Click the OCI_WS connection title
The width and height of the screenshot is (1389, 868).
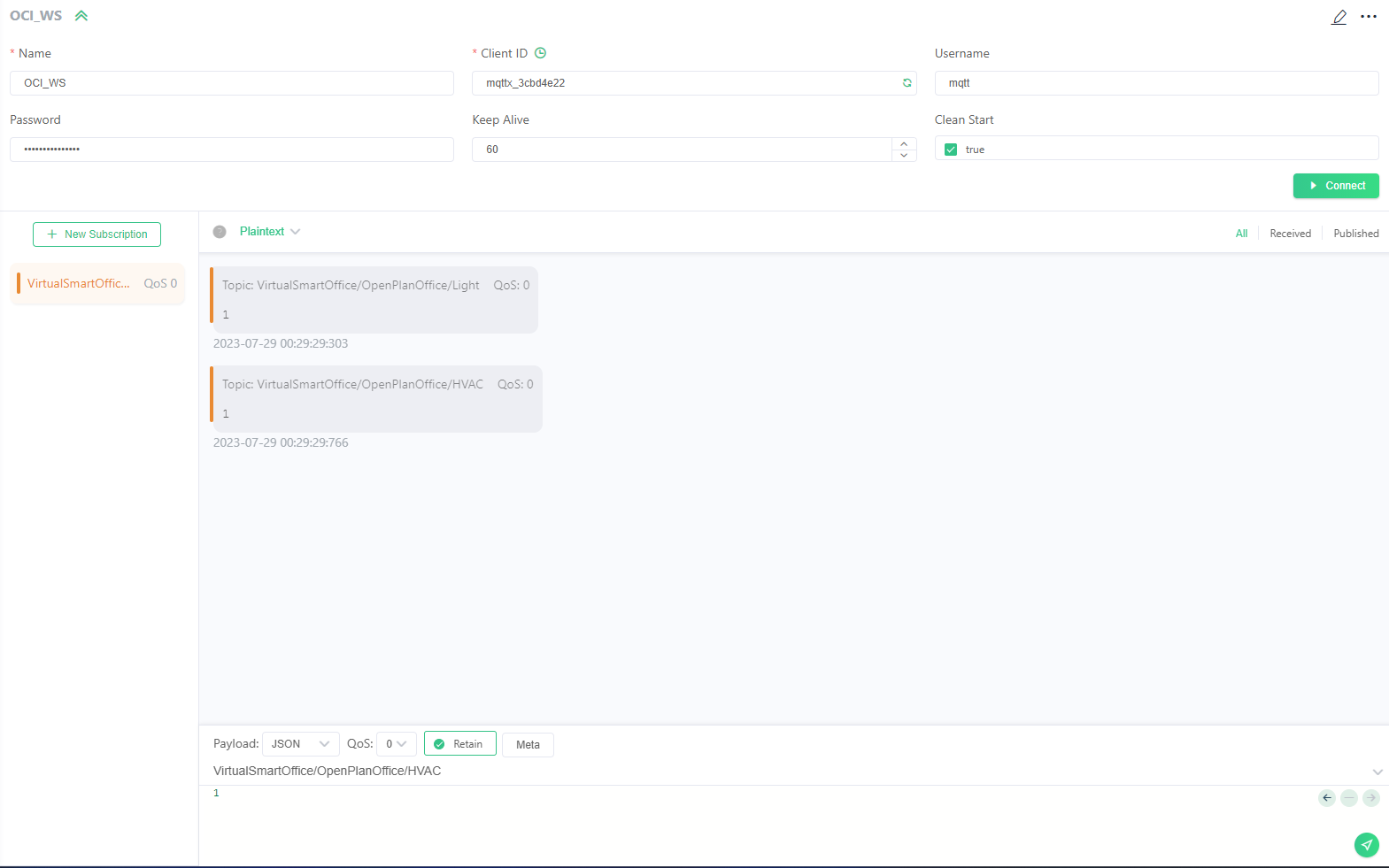pos(36,16)
